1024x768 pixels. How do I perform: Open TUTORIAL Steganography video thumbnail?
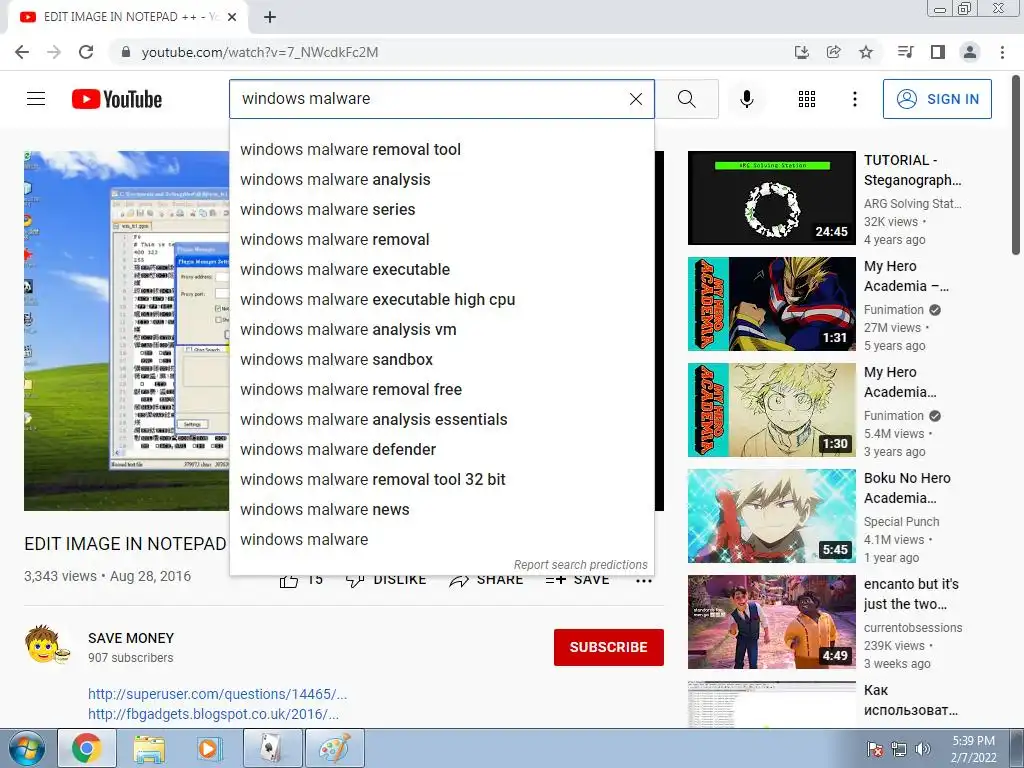pos(771,198)
